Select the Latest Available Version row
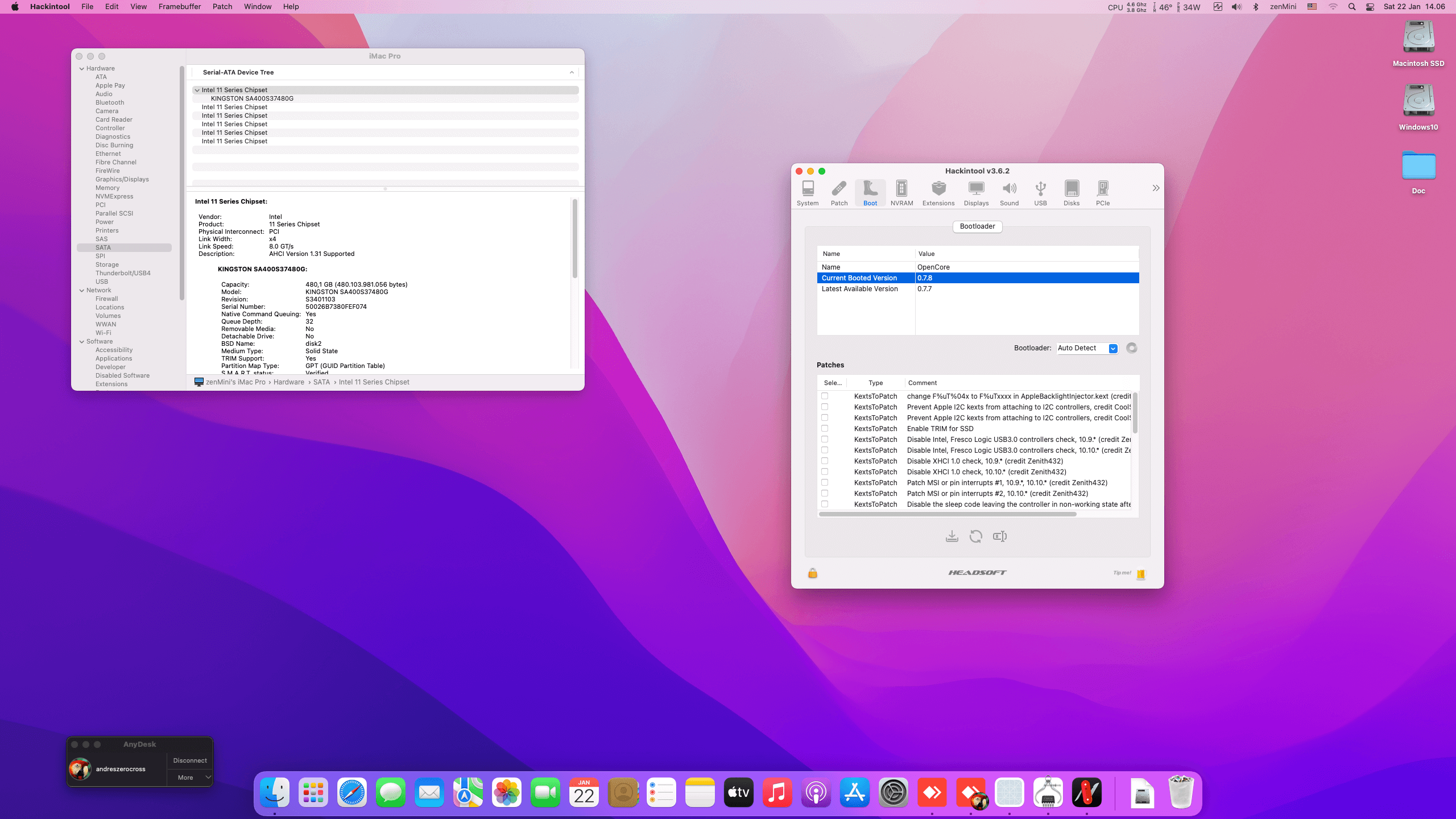 978,289
